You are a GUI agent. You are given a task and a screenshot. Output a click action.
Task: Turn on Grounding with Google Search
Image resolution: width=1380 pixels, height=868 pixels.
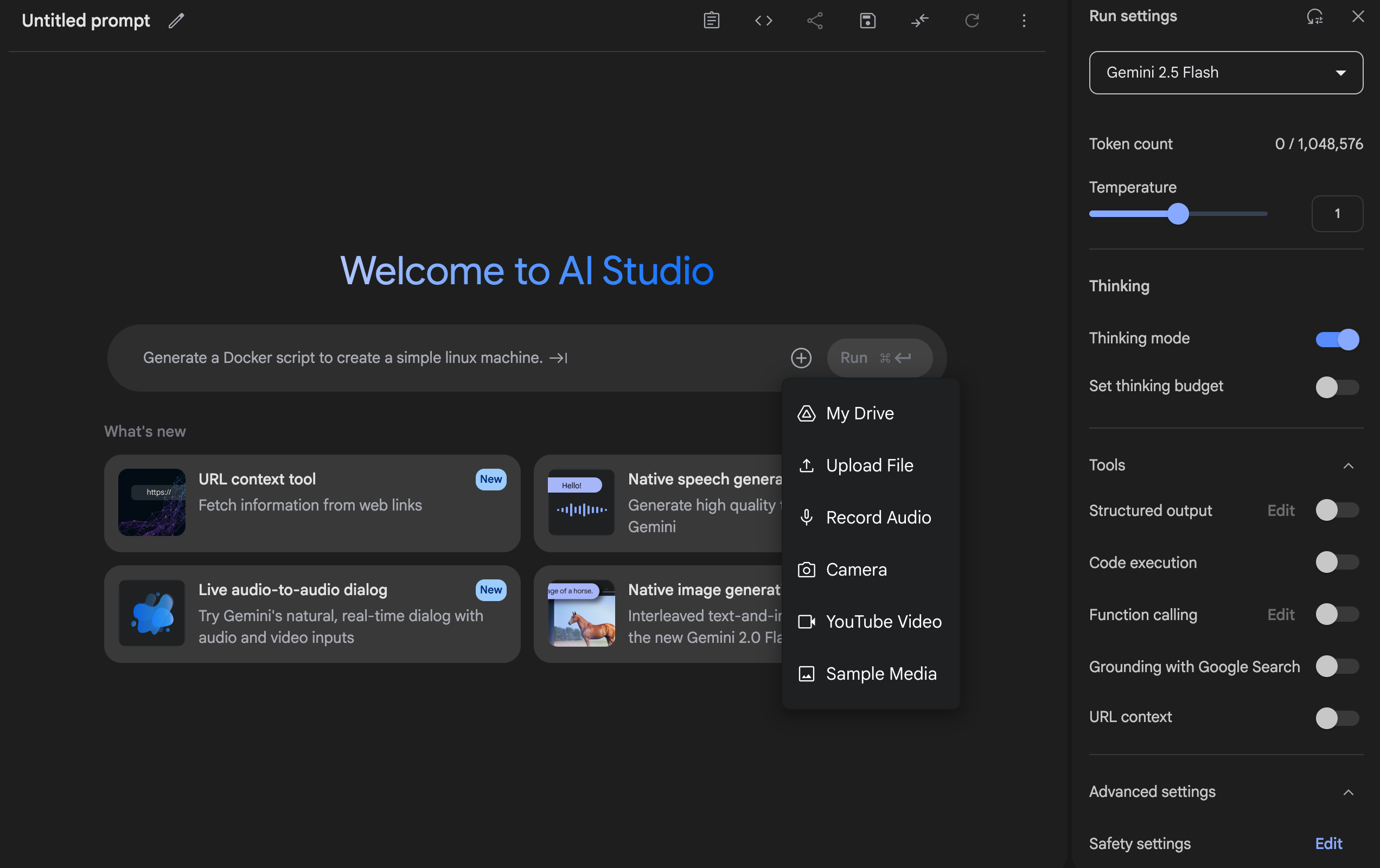click(1337, 666)
